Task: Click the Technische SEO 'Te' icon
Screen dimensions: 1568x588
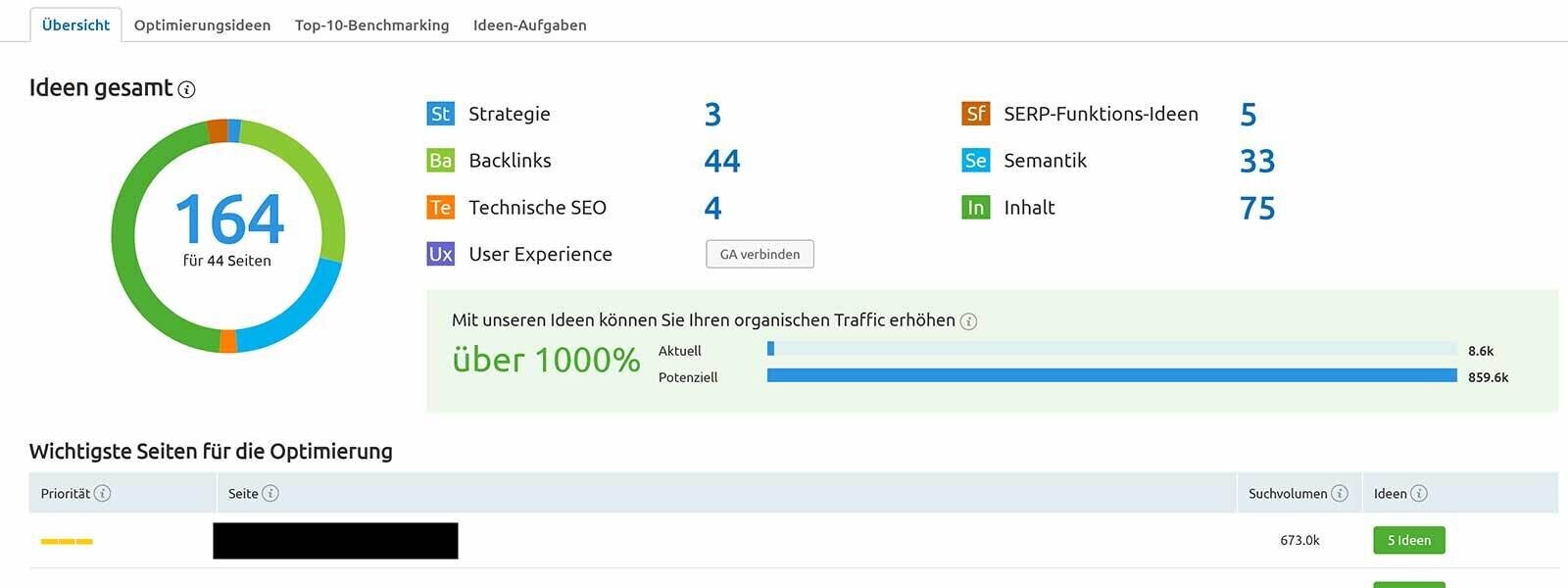Action: (x=440, y=208)
